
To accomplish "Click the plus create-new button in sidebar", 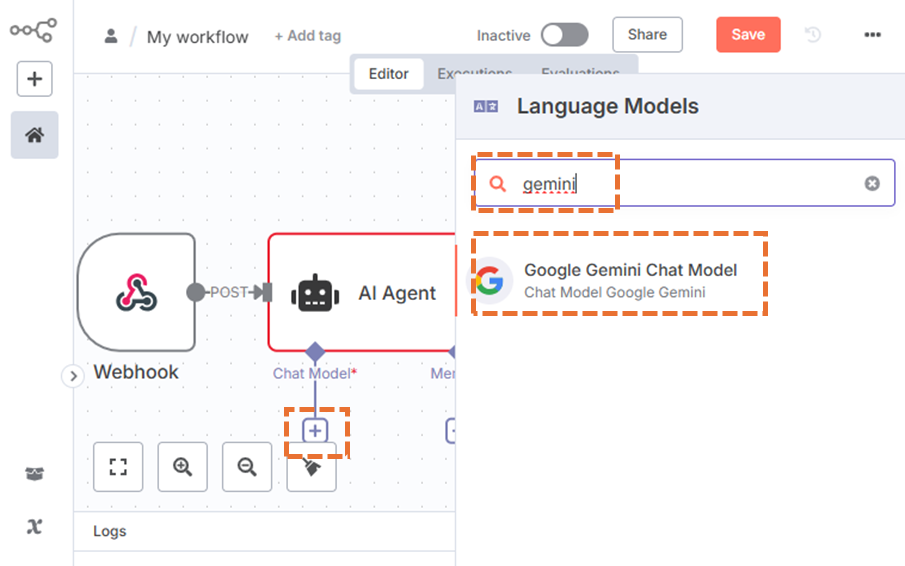I will pos(35,78).
